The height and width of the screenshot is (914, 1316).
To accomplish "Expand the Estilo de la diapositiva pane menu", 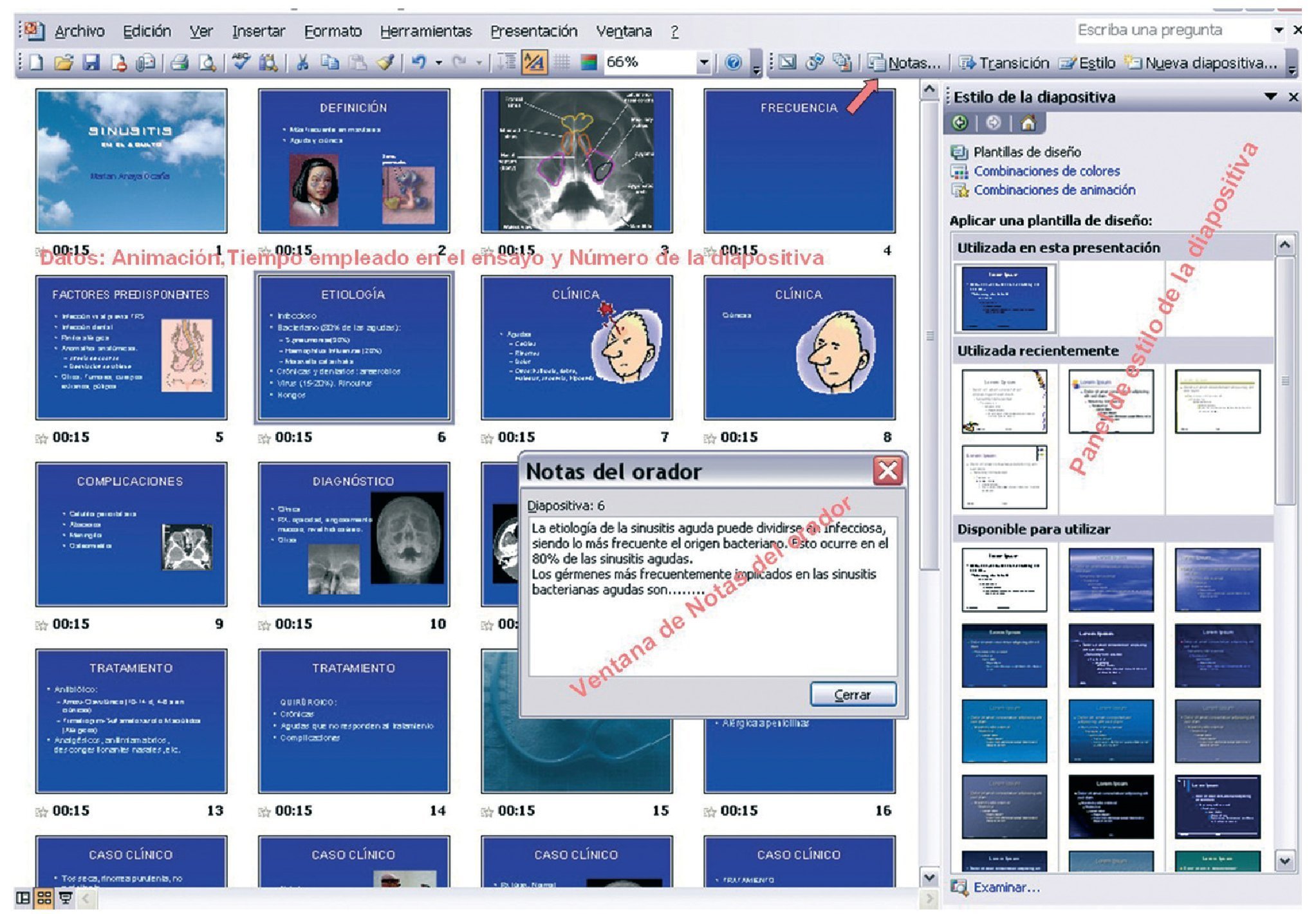I will coord(1270,97).
